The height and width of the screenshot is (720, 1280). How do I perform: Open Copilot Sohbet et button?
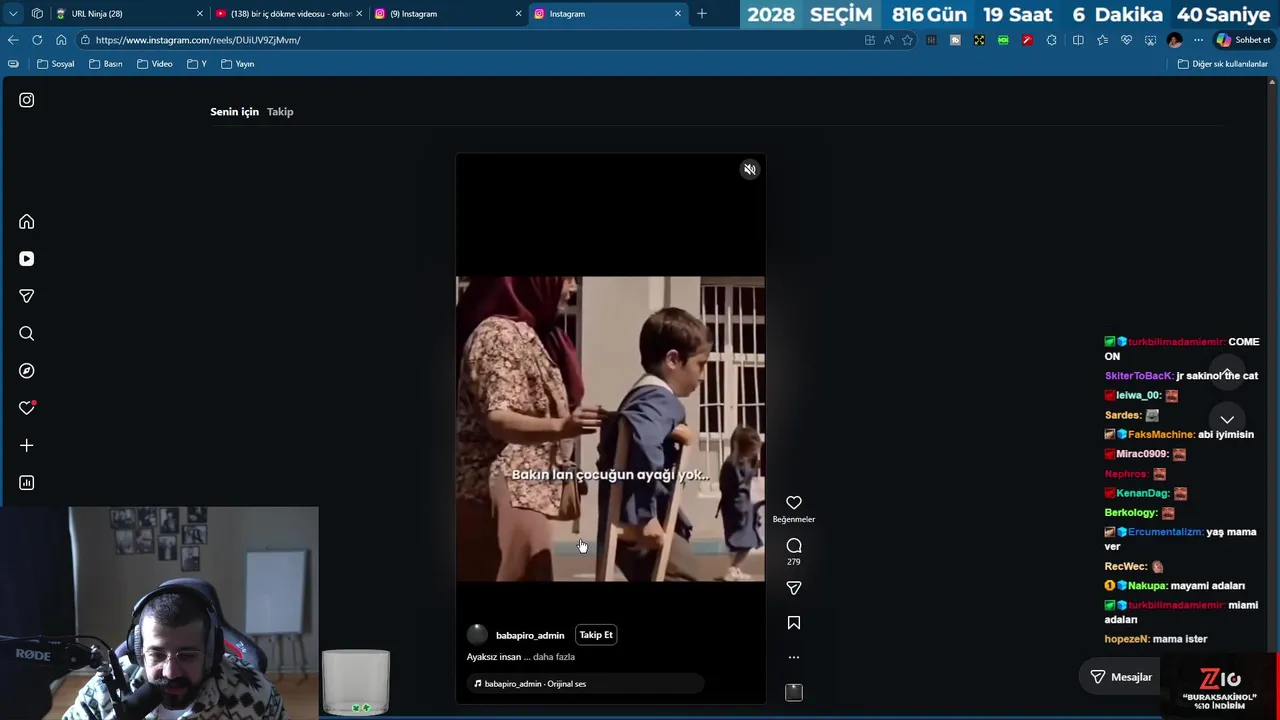(x=1243, y=40)
